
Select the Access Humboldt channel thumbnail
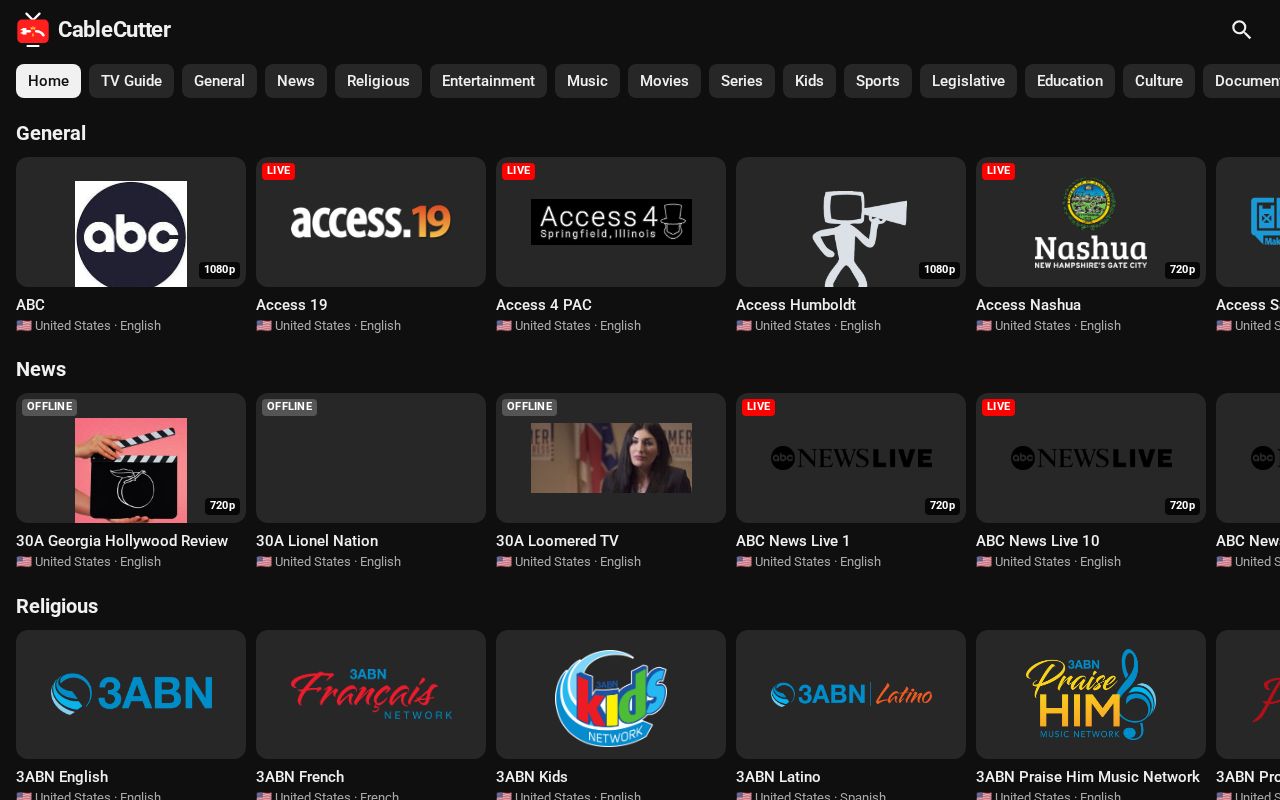click(x=851, y=222)
